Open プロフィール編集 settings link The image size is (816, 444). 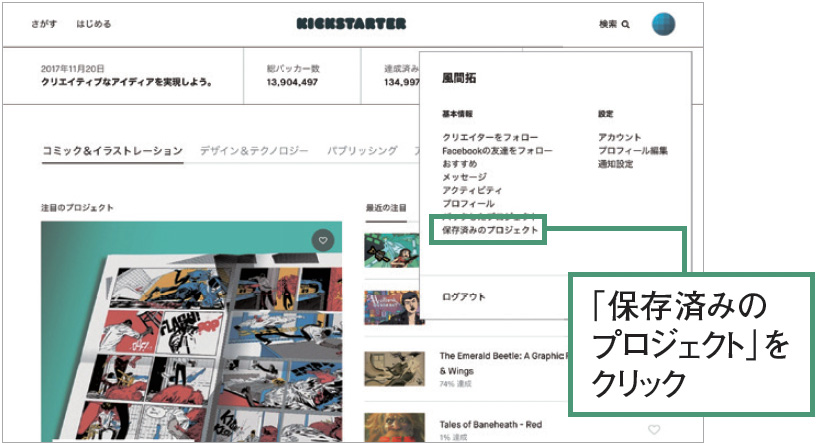[632, 151]
